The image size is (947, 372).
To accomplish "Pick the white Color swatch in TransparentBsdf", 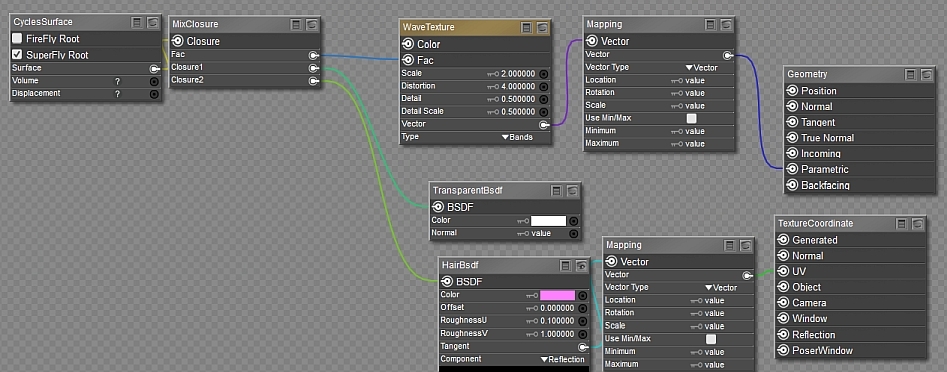I will point(548,221).
